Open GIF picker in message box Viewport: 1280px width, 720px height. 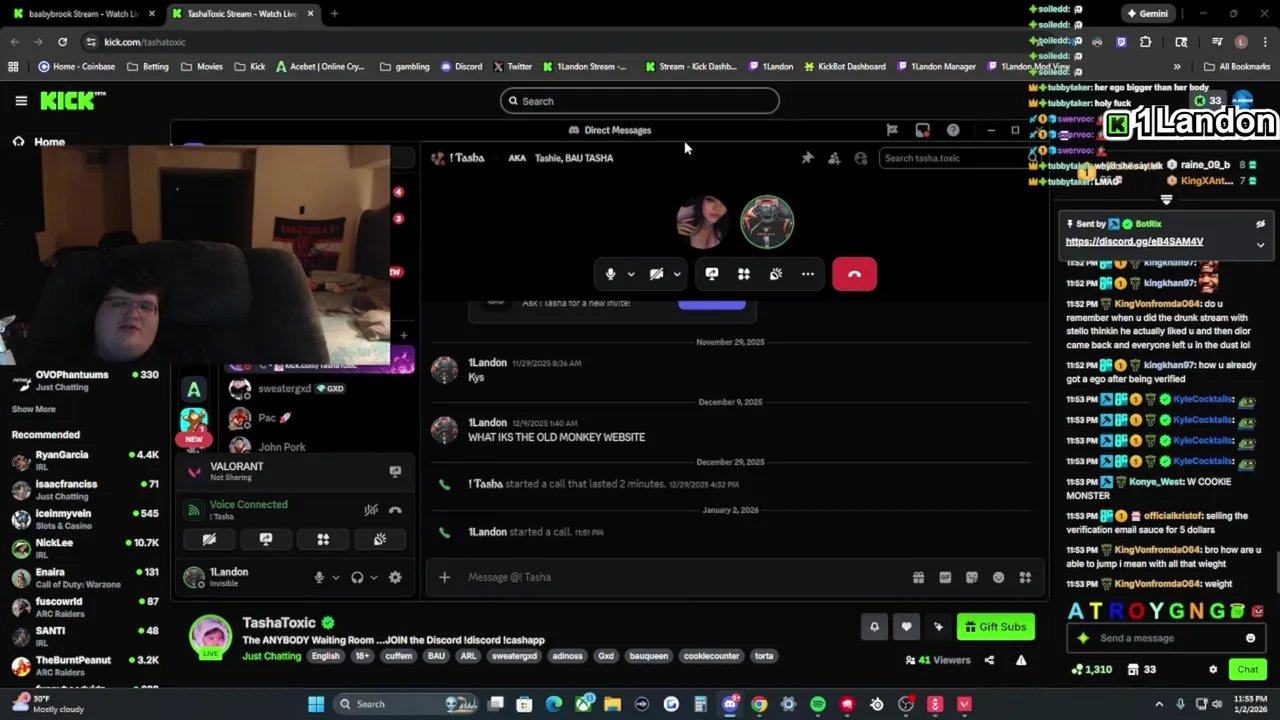945,577
